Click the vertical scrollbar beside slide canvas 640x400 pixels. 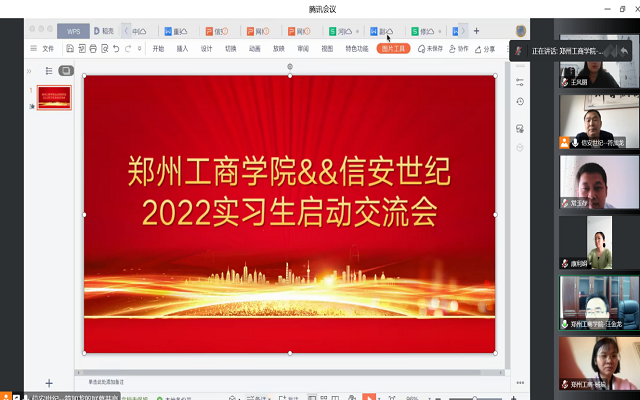tap(507, 215)
